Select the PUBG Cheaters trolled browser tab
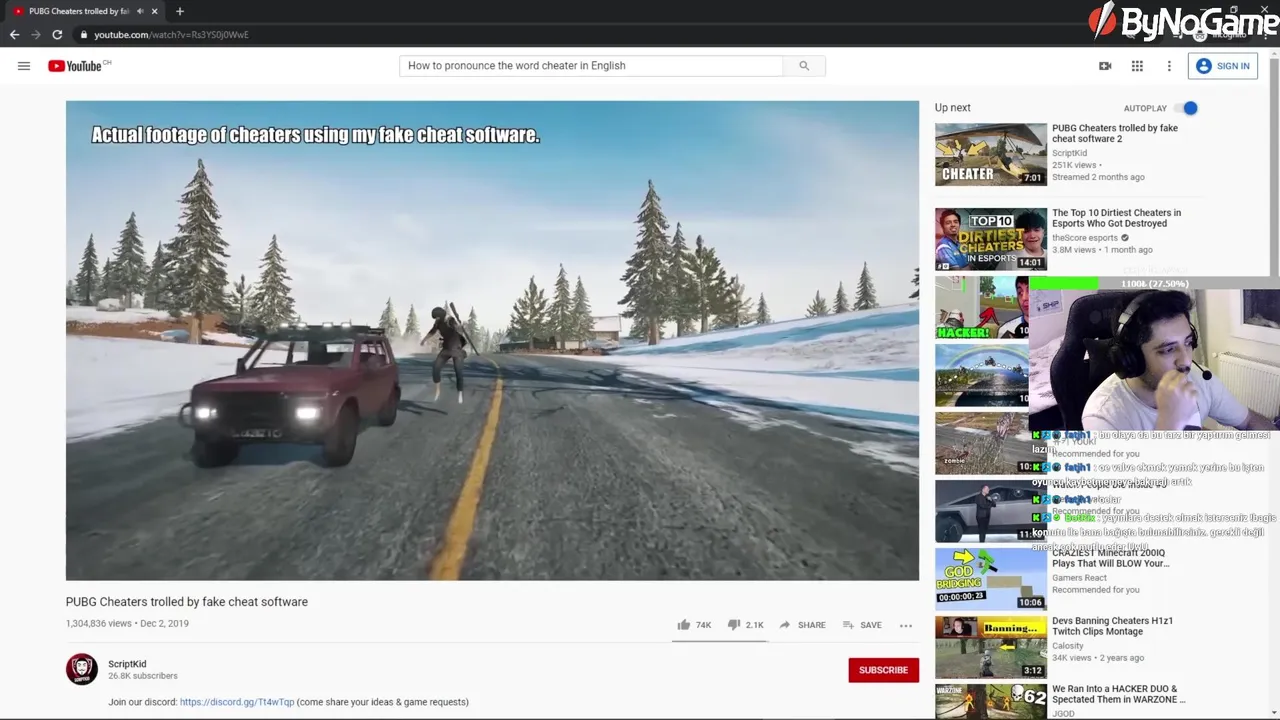This screenshot has height=720, width=1280. (80, 11)
